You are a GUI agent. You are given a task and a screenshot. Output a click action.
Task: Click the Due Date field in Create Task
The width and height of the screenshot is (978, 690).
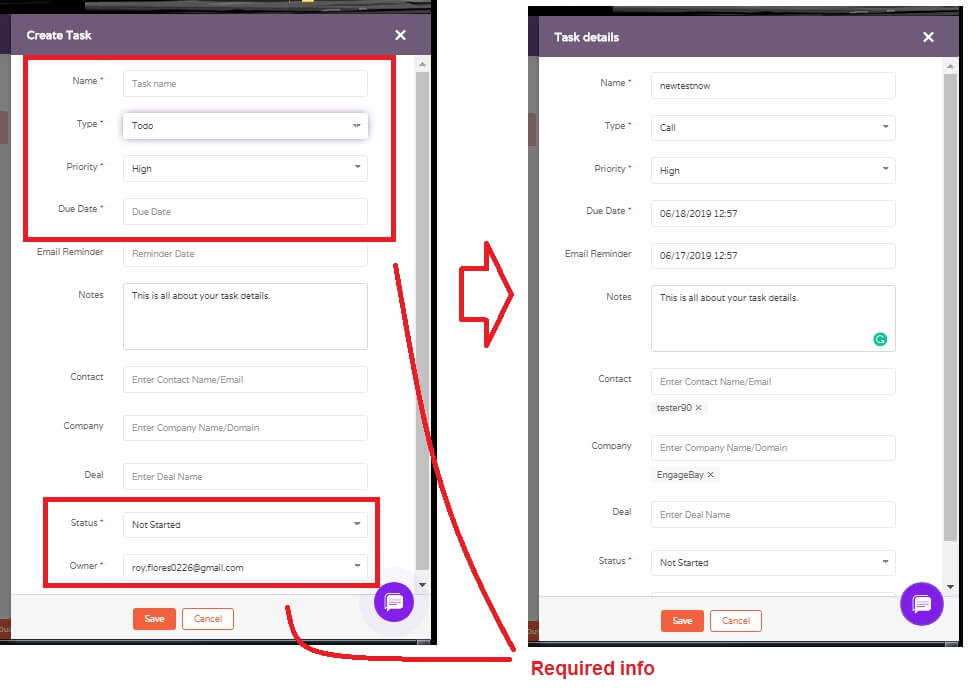(x=244, y=211)
